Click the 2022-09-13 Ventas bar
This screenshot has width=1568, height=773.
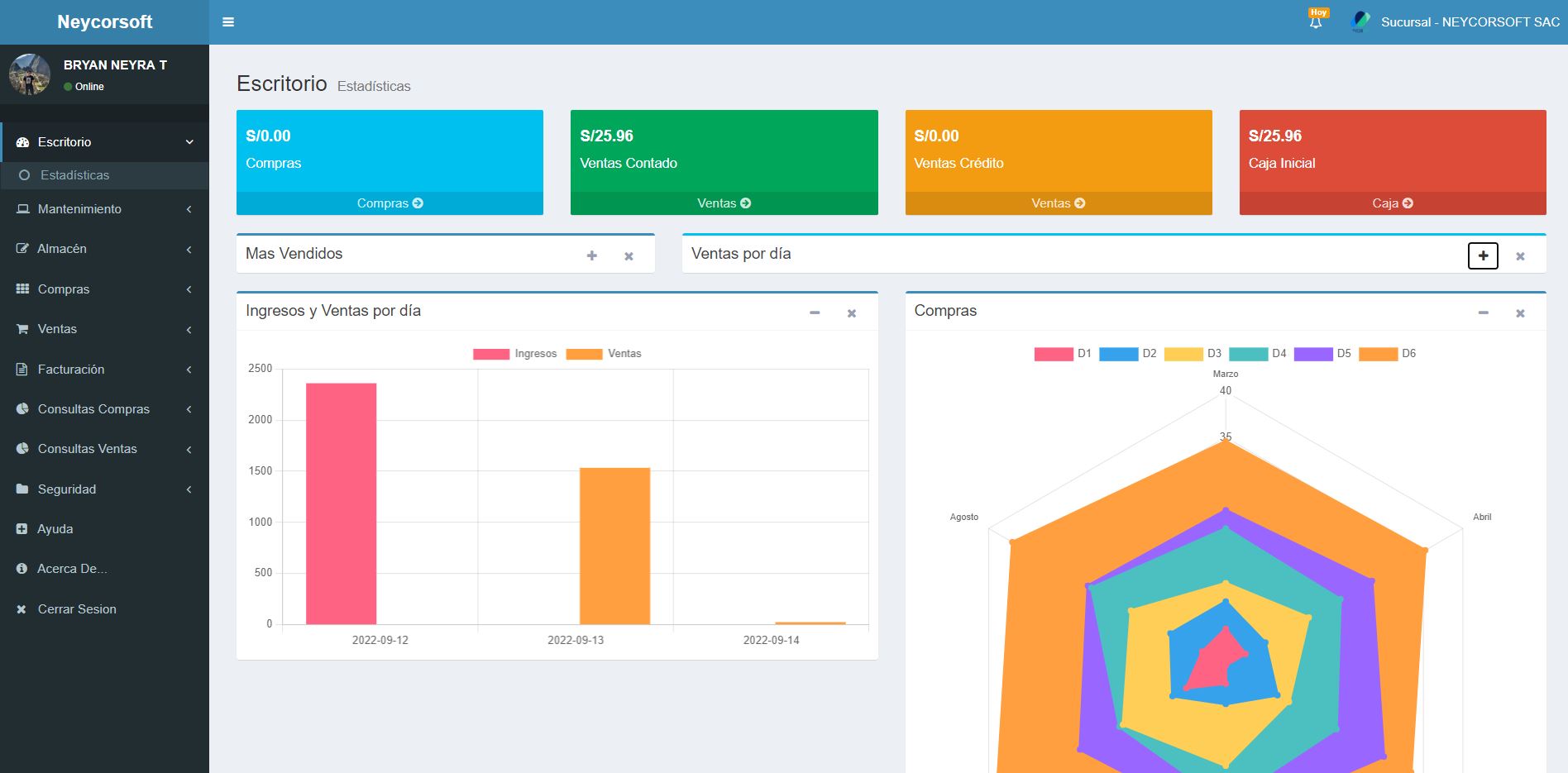tap(614, 546)
